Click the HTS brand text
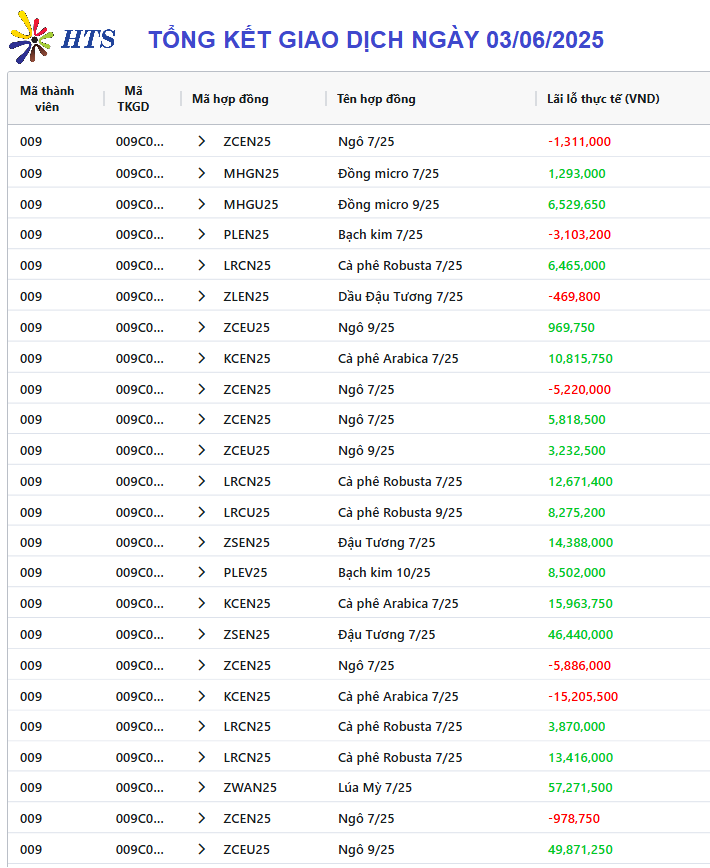 click(88, 39)
